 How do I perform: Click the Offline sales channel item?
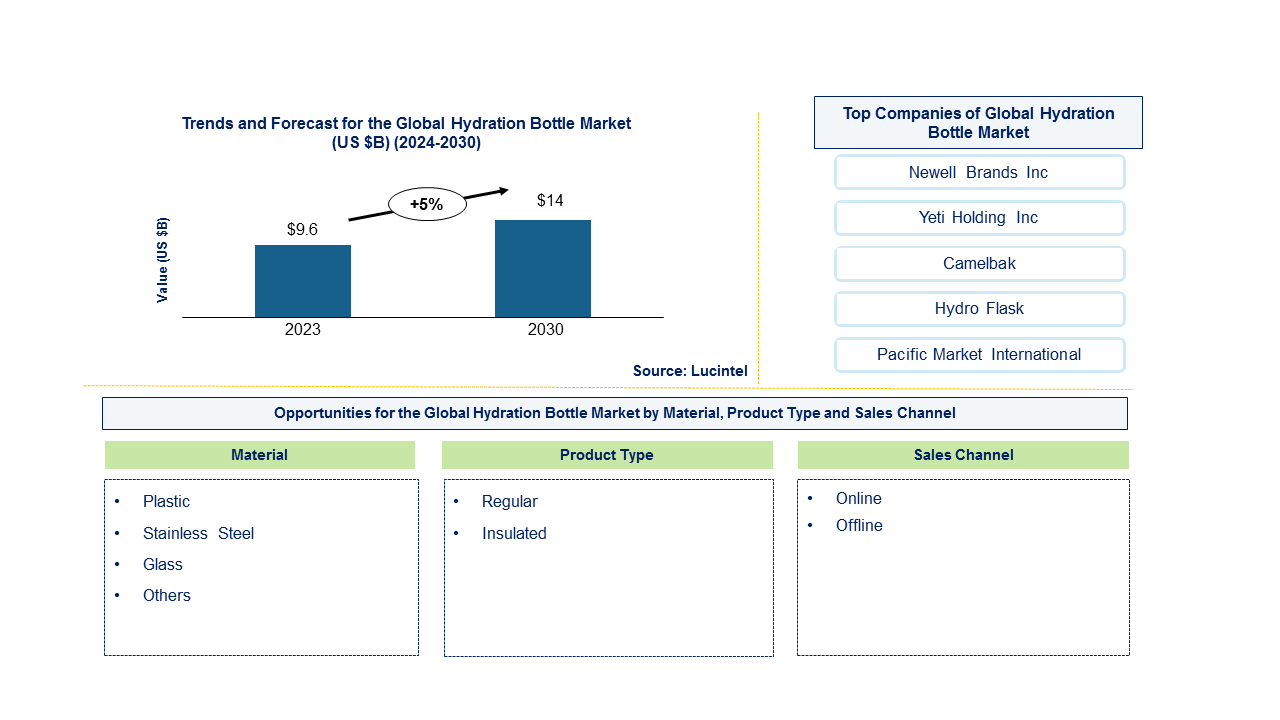coord(859,526)
